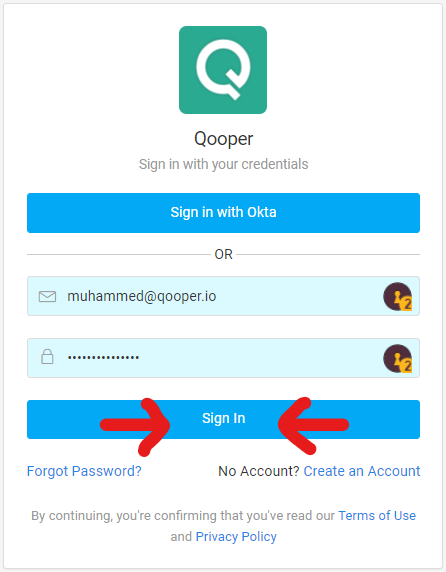Screen dimensions: 446x572
Task: Focus the email field with muhammed@qooper.io
Action: [x=223, y=296]
